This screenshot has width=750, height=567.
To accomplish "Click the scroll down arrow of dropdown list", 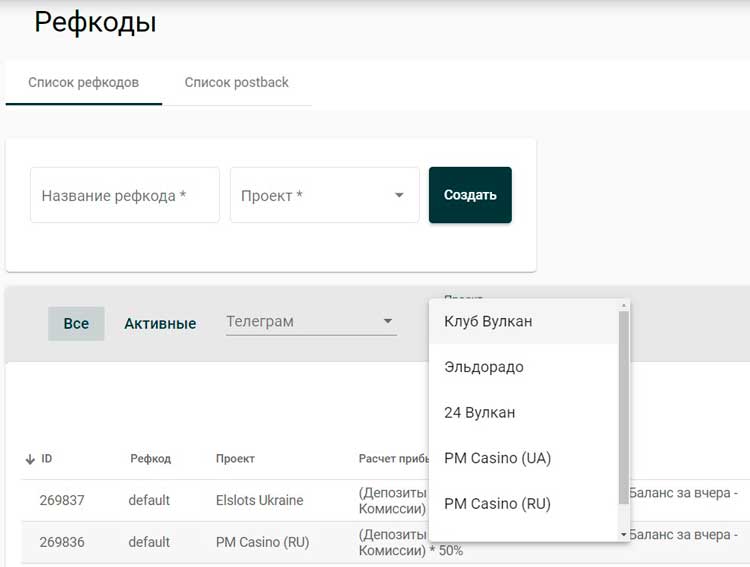I will [624, 534].
